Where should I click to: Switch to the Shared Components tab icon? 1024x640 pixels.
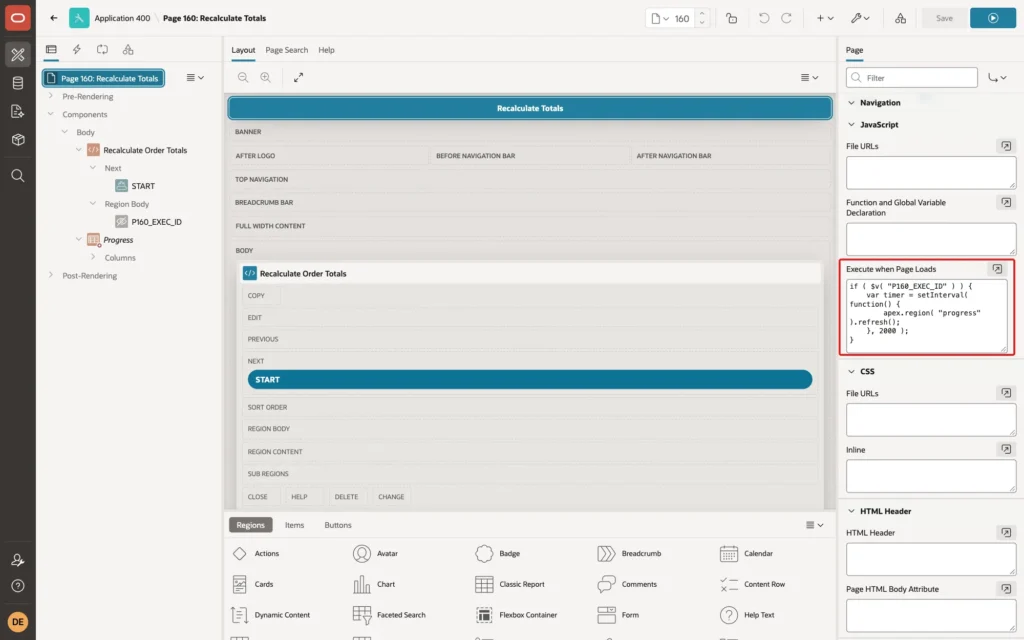tap(128, 50)
